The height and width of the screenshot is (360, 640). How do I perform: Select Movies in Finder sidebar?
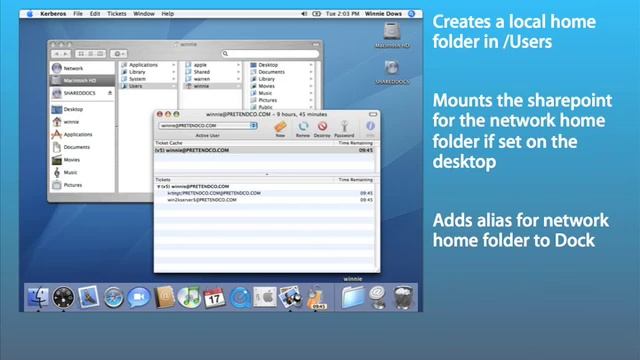click(x=82, y=160)
